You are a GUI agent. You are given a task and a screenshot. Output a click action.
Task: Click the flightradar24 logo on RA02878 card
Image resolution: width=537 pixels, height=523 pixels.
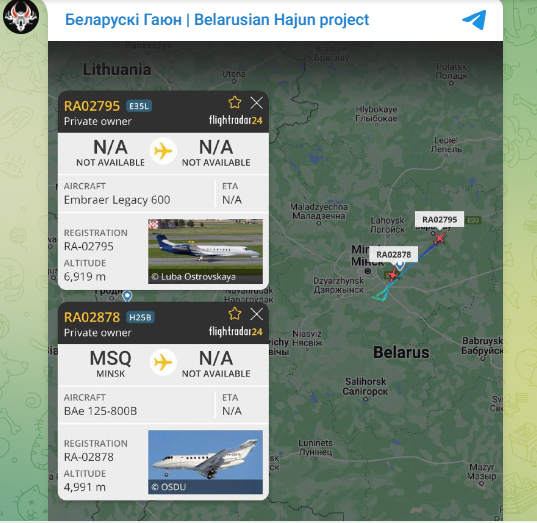pyautogui.click(x=236, y=331)
